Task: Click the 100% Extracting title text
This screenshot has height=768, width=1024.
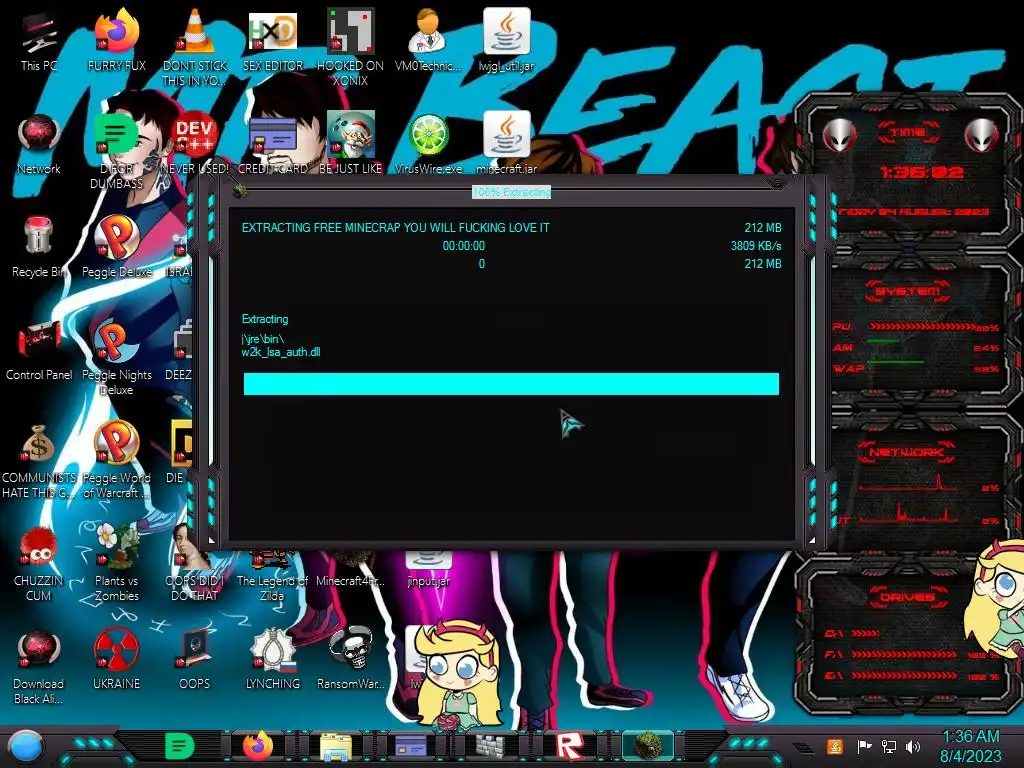Action: [x=511, y=192]
